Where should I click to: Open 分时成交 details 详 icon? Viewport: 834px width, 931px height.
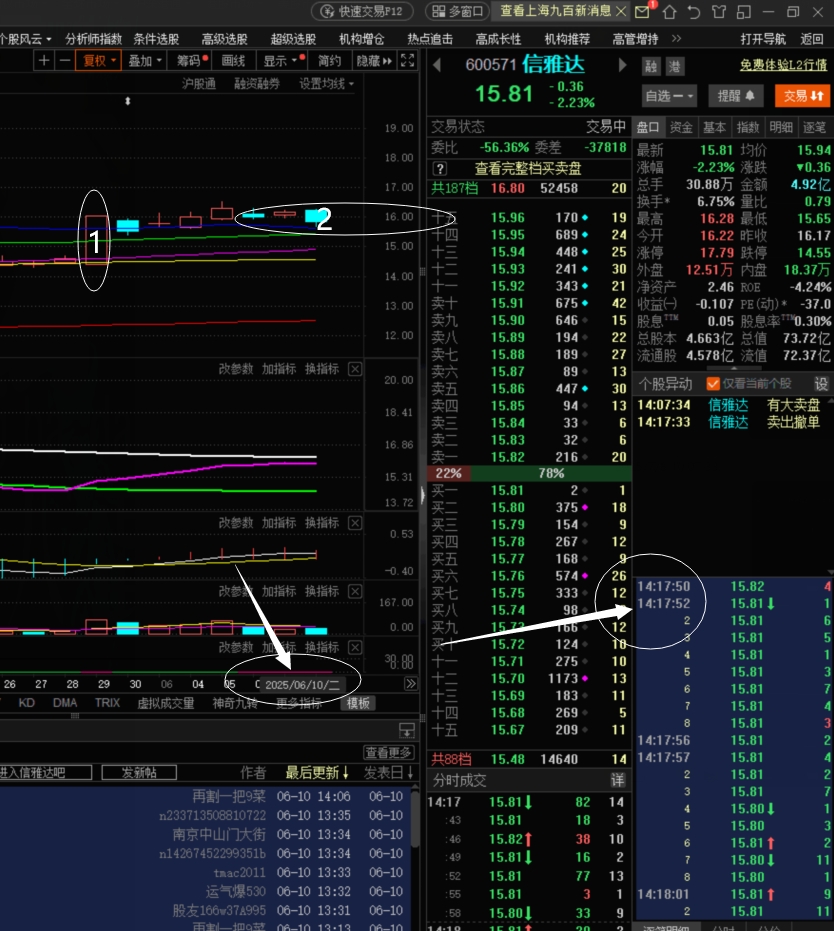(617, 780)
